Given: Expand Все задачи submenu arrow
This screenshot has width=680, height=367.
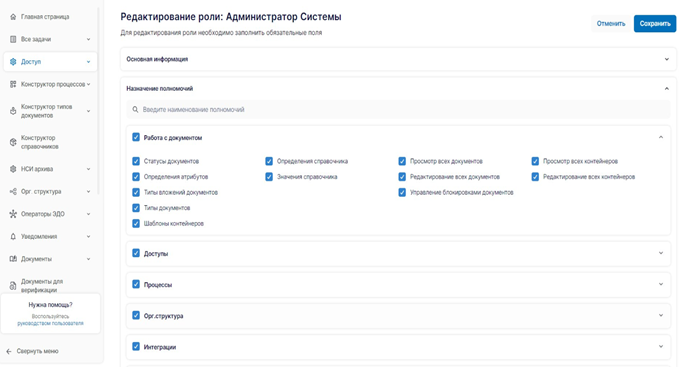Looking at the screenshot, I should [x=88, y=39].
